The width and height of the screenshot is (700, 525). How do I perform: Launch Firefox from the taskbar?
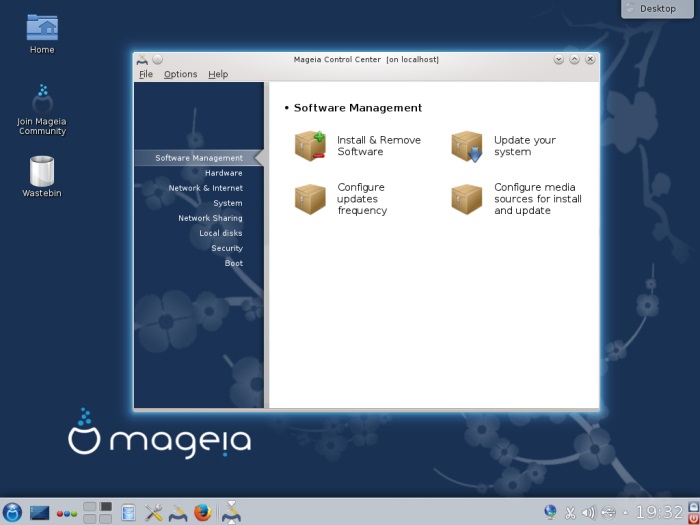202,512
